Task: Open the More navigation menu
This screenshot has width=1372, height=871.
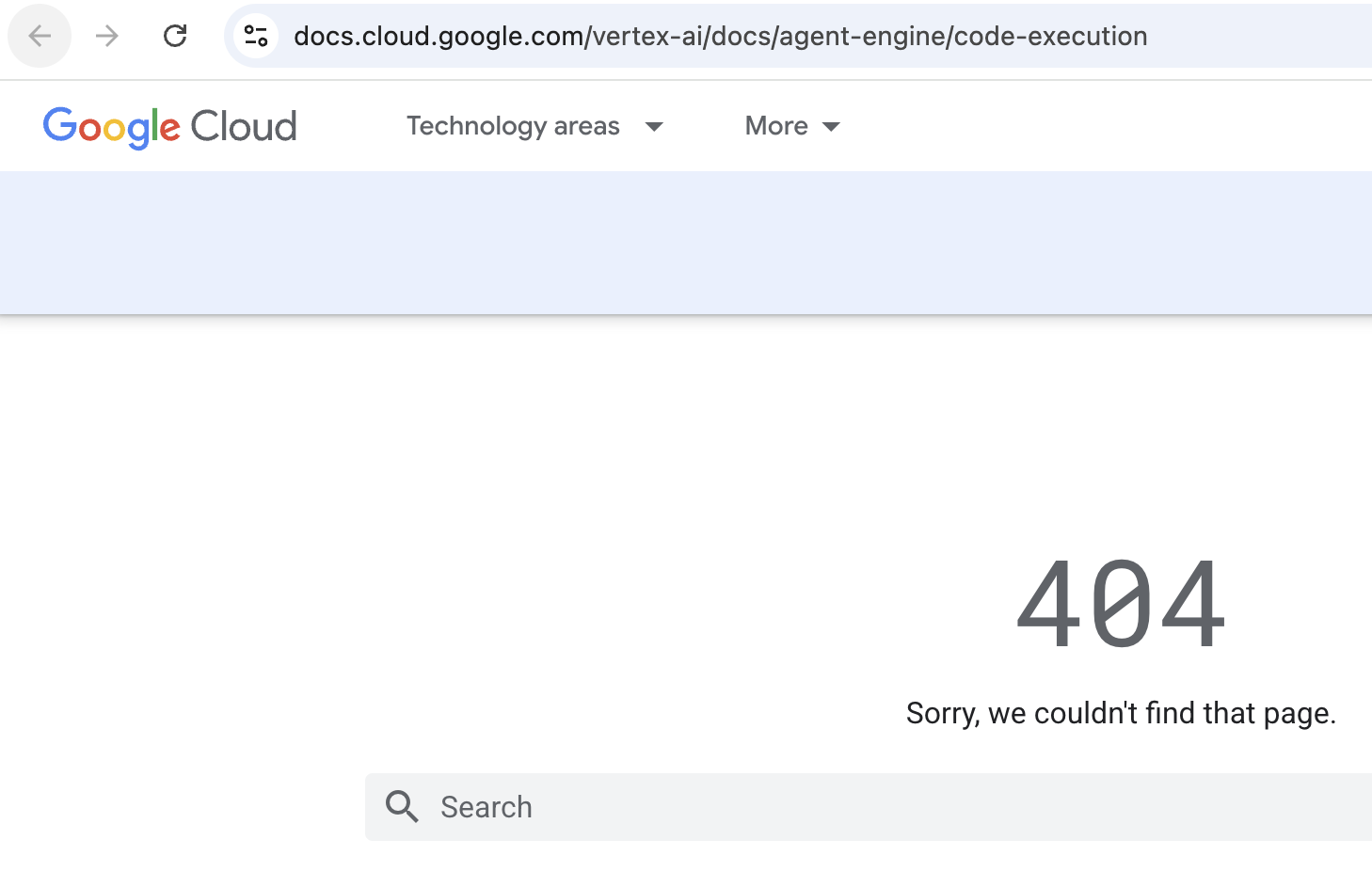Action: (x=792, y=126)
